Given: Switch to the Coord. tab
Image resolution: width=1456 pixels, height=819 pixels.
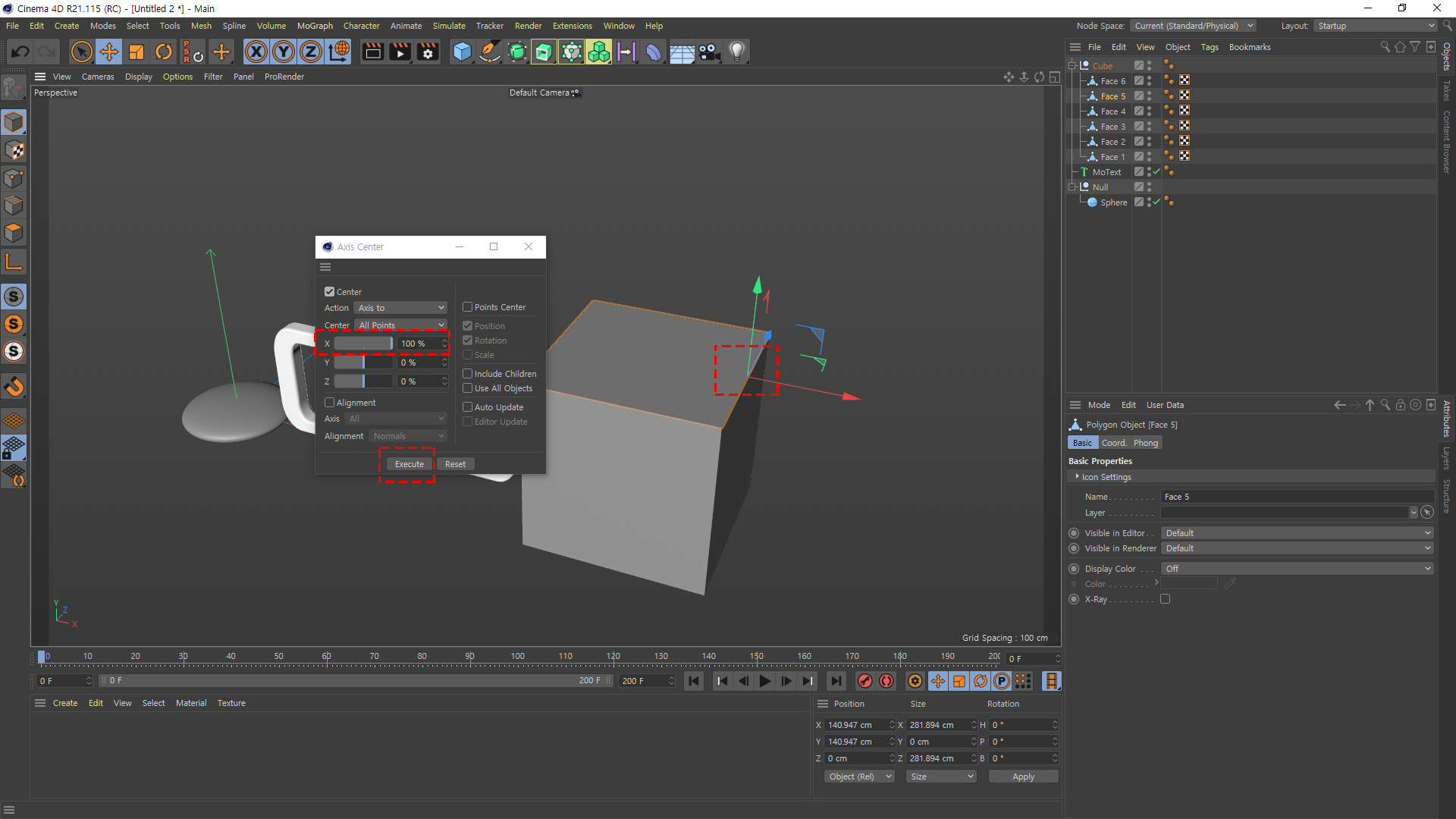Looking at the screenshot, I should tap(1113, 443).
